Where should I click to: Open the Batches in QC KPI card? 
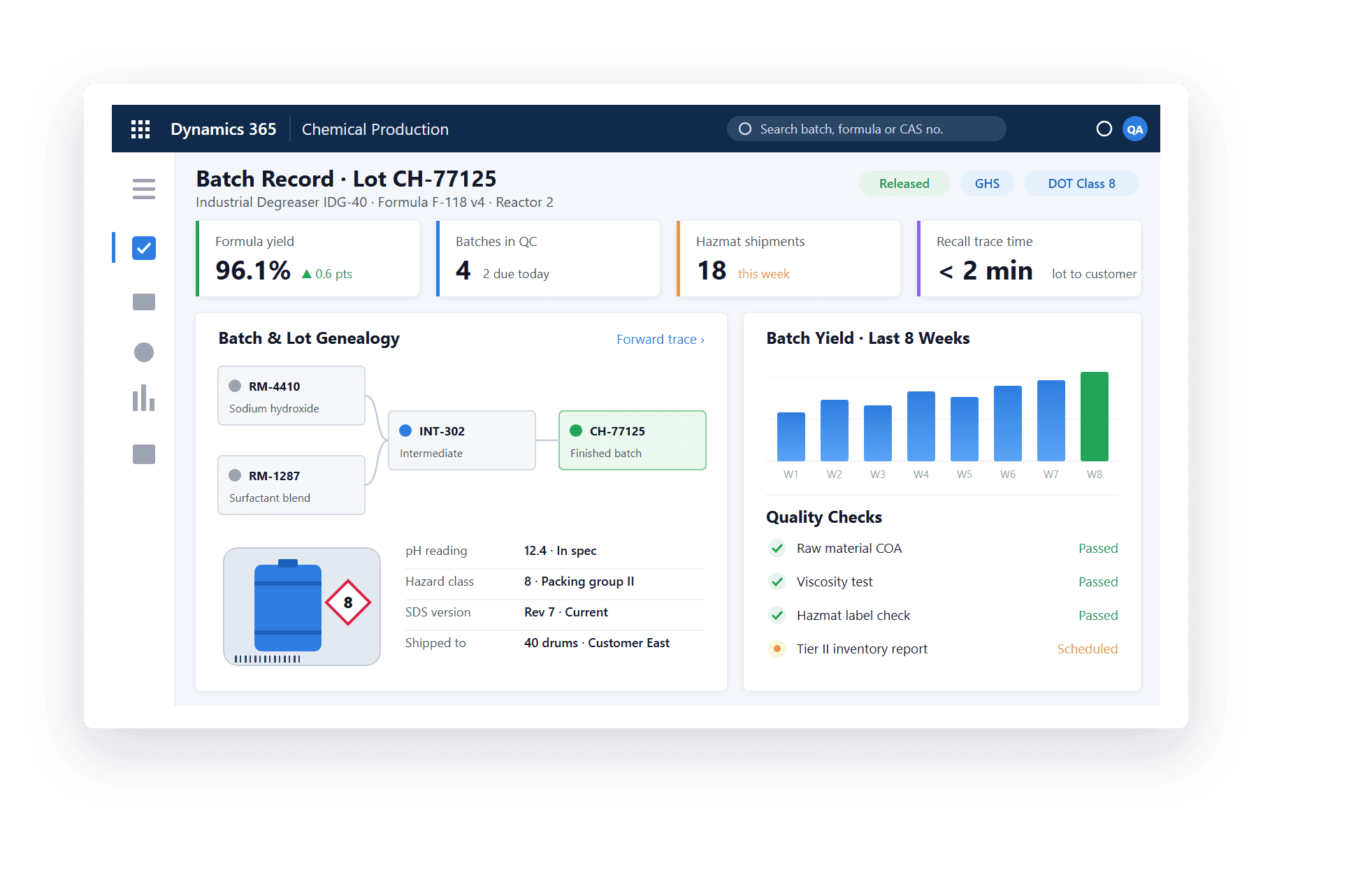548,259
